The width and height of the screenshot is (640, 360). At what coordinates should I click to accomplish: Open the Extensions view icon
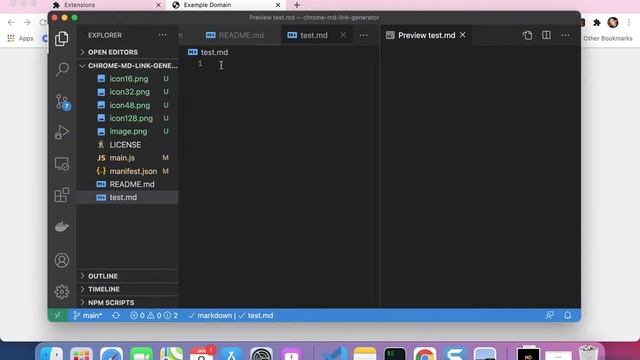point(62,195)
